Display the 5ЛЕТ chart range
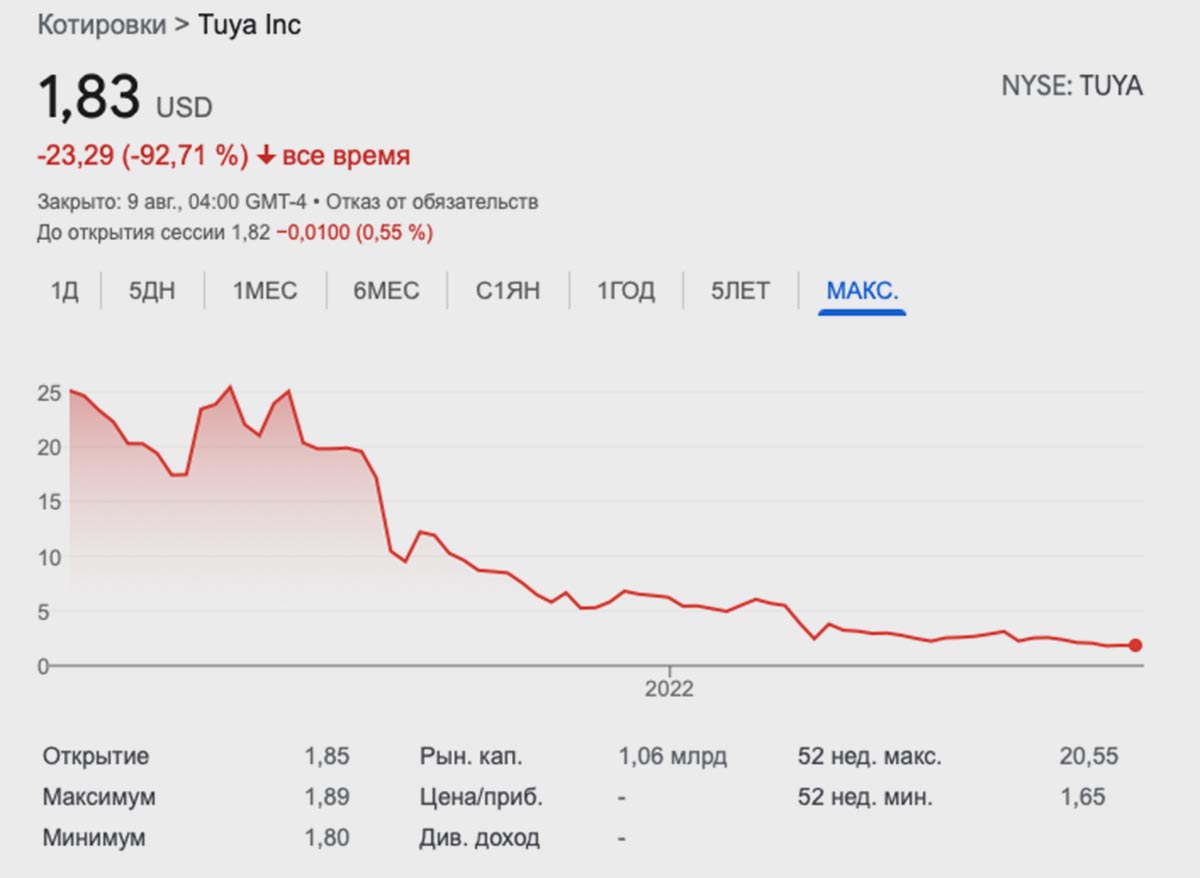This screenshot has width=1200, height=878. [x=740, y=291]
